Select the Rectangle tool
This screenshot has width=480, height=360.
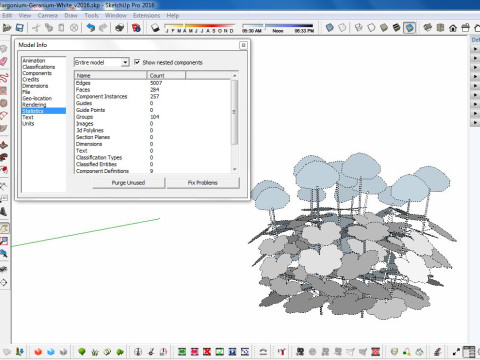4,90
